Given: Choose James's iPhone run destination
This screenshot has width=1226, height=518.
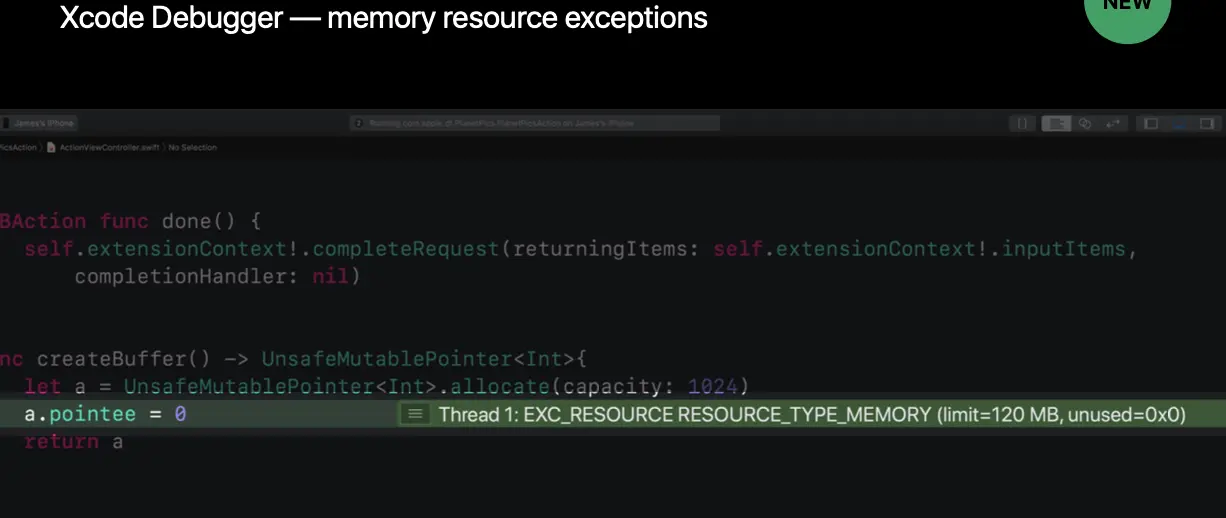Looking at the screenshot, I should pyautogui.click(x=40, y=123).
